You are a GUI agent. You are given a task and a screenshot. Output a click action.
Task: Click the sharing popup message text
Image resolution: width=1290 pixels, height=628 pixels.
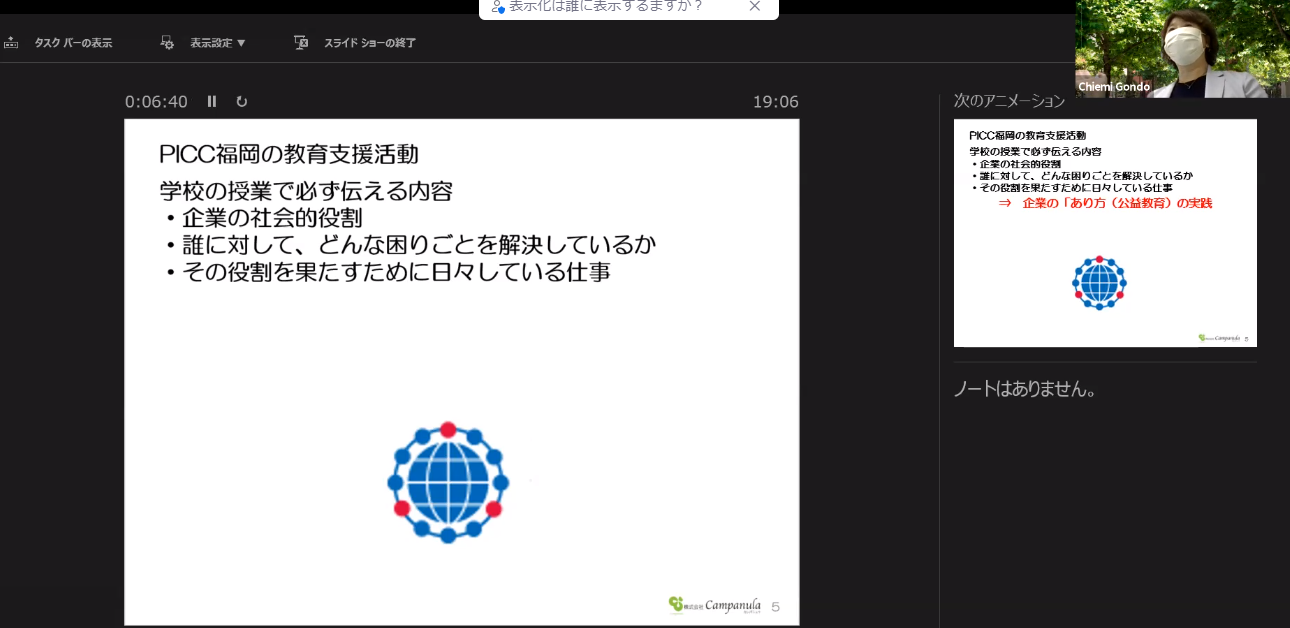click(x=606, y=7)
